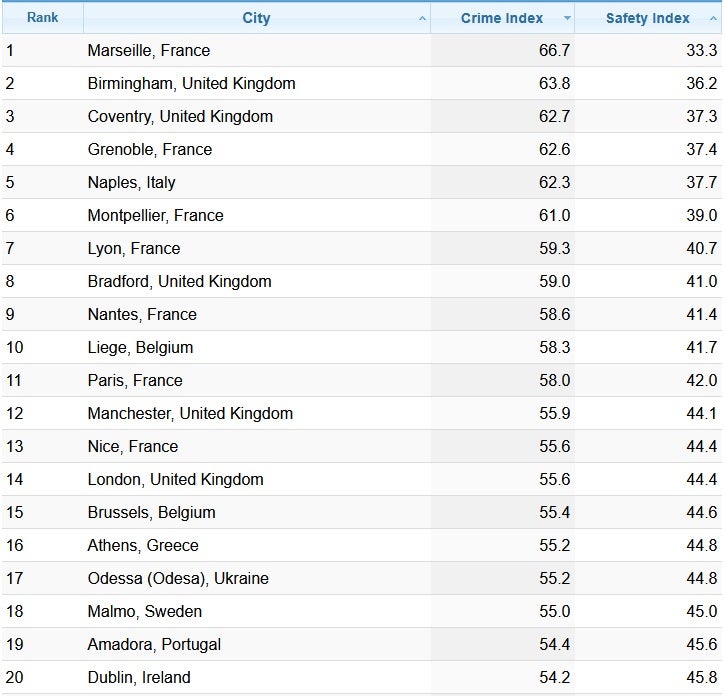The width and height of the screenshot is (725, 696).
Task: Sort by the City header label
Action: pos(256,18)
